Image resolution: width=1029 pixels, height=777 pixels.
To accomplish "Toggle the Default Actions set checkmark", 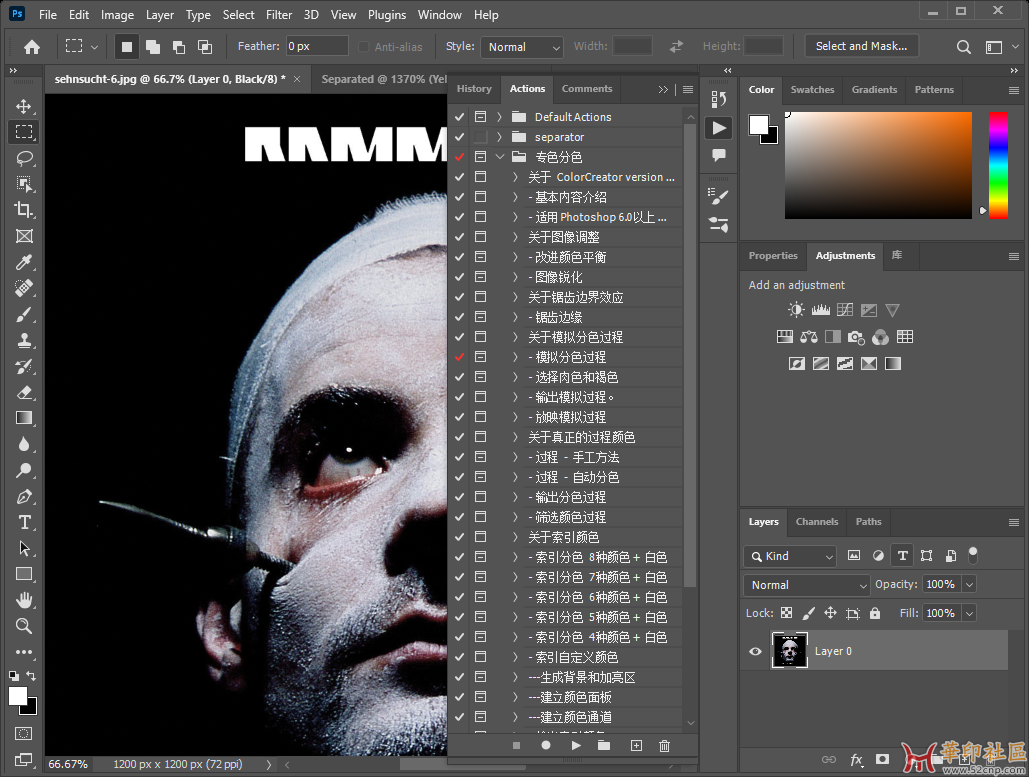I will [x=459, y=117].
